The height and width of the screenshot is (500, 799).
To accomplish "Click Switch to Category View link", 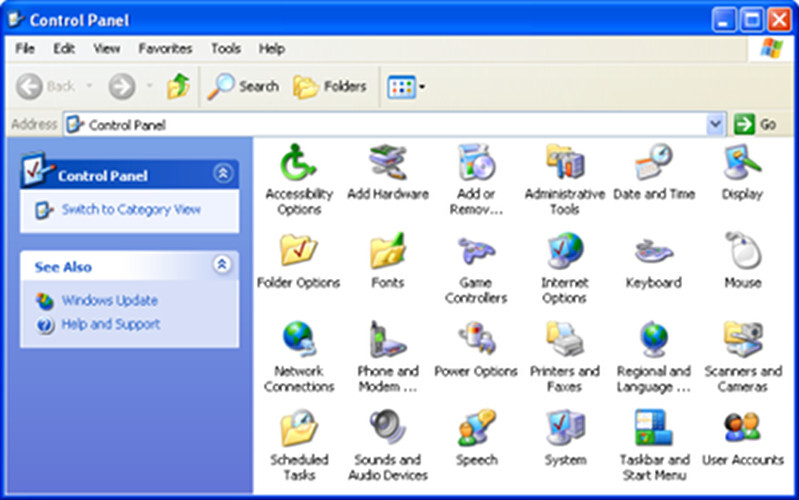I will point(130,210).
